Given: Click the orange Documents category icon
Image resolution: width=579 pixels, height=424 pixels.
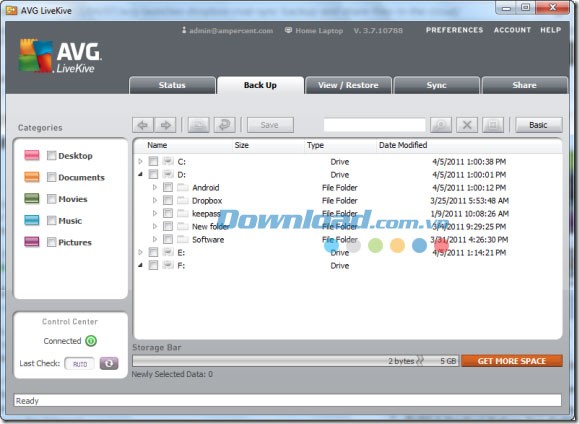Looking at the screenshot, I should [x=32, y=177].
